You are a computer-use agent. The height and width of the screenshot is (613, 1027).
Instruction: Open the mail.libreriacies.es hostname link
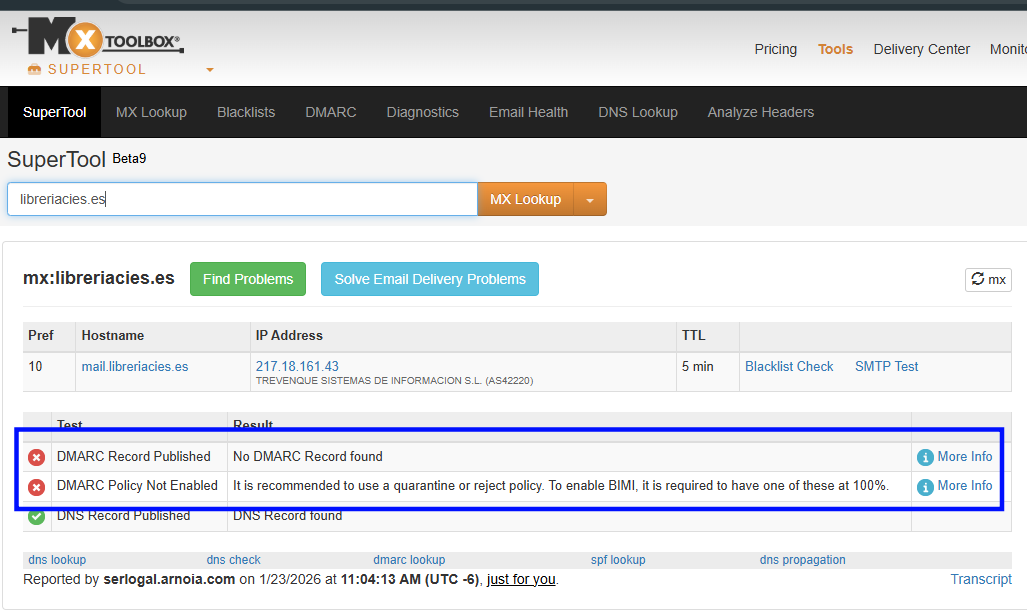(134, 367)
